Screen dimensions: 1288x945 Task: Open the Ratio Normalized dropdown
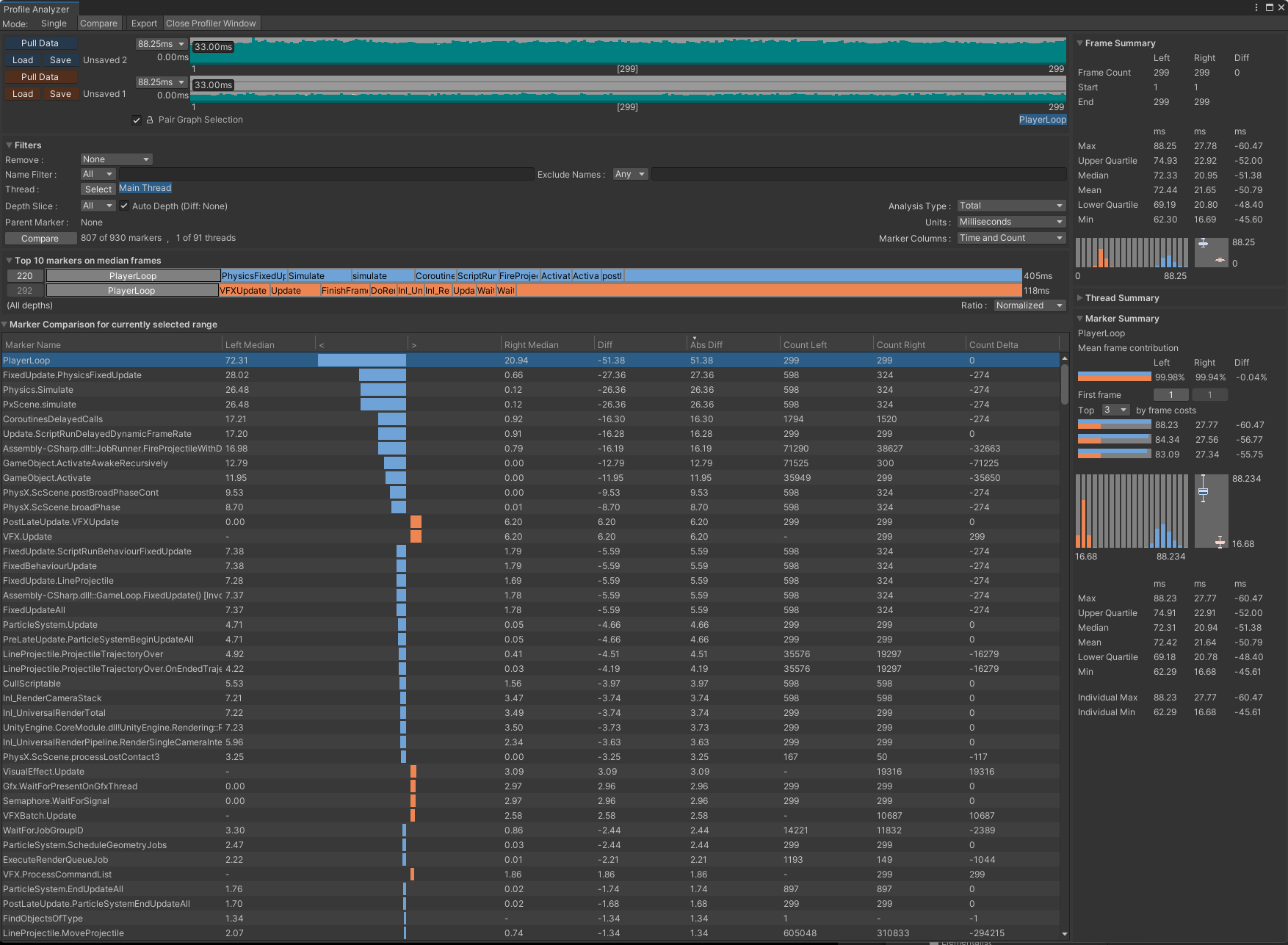(1030, 305)
